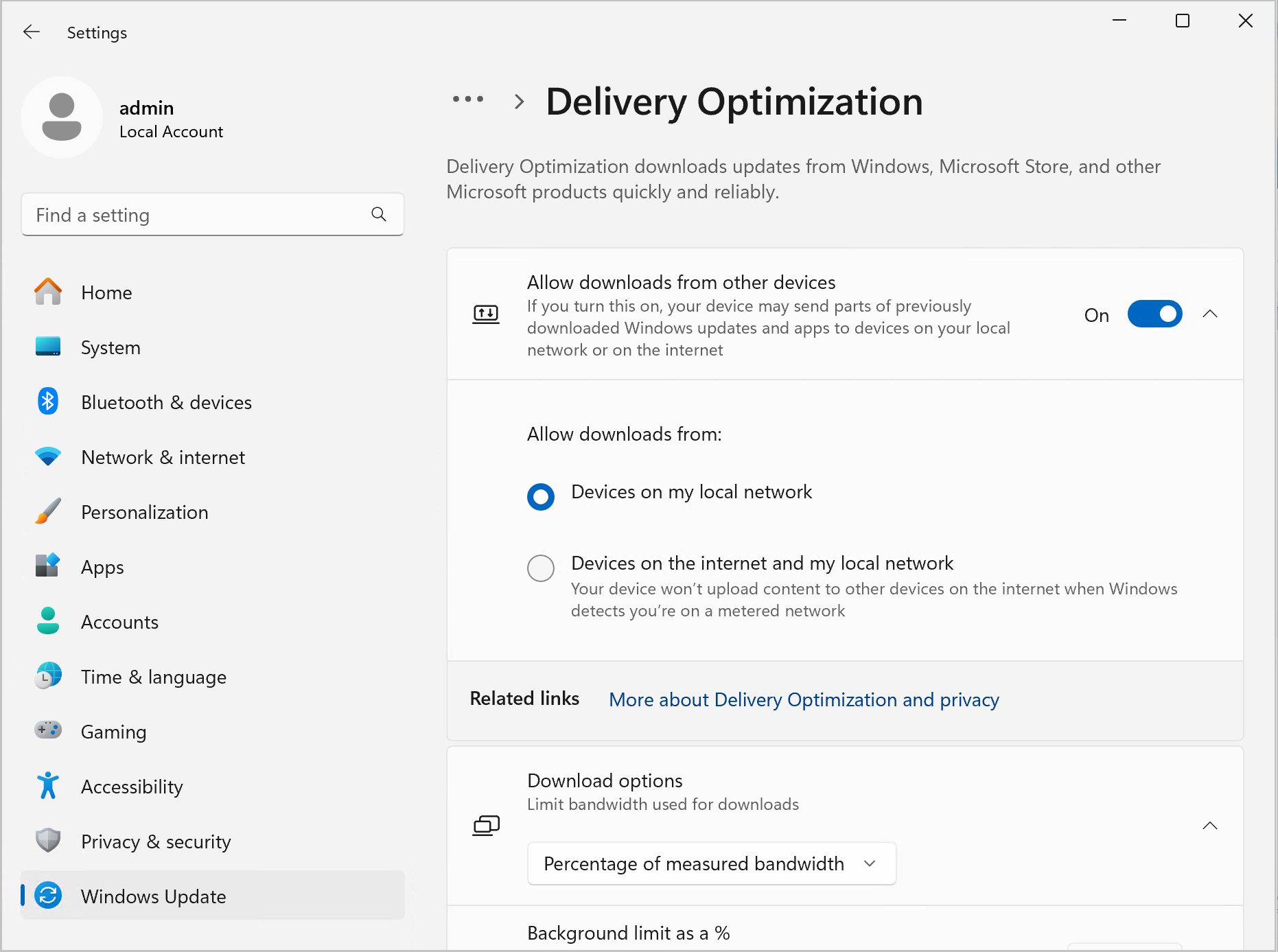Go to Personalization settings
Viewport: 1278px width, 952px height.
[212, 511]
